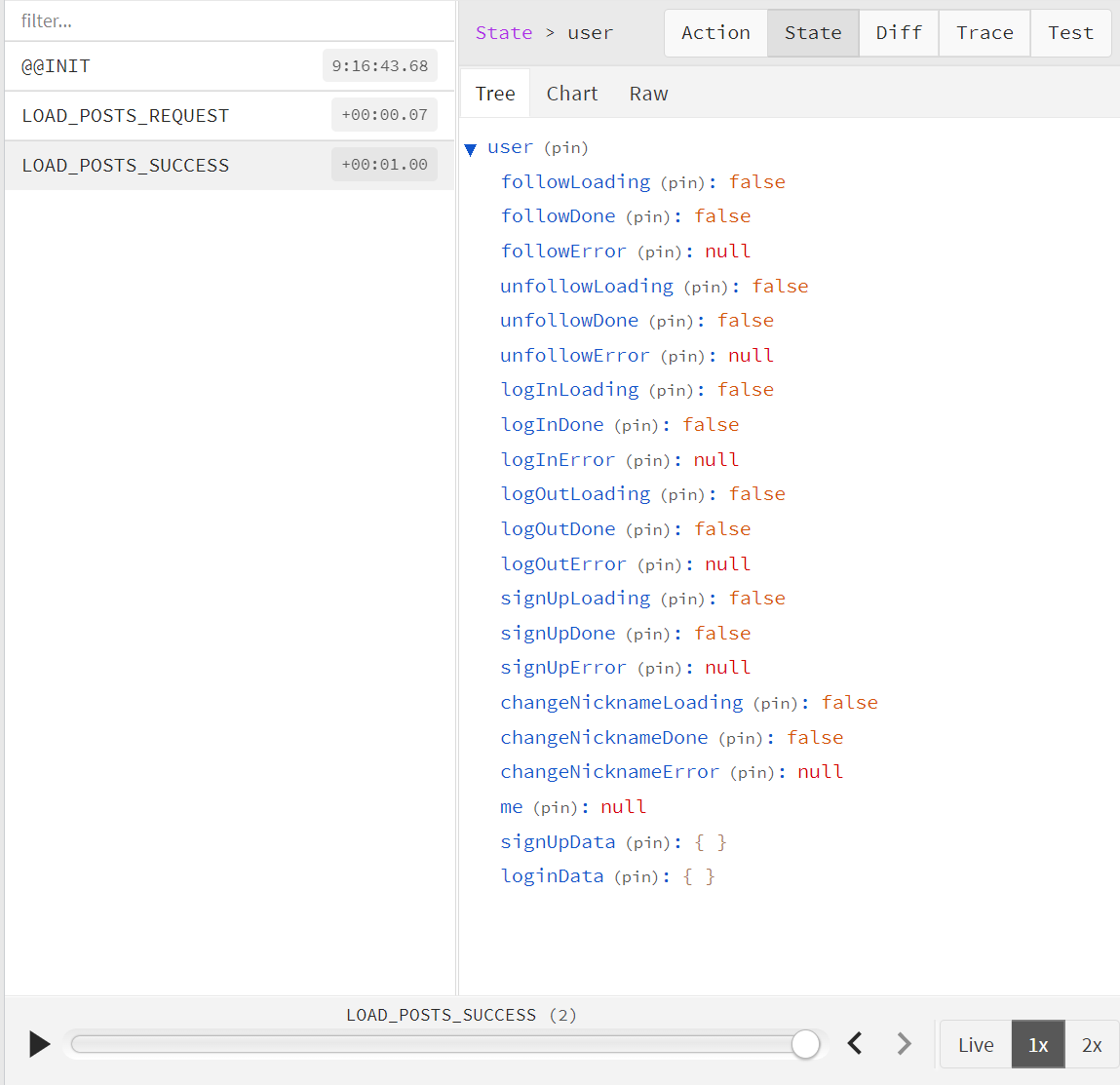Click the changeNicknameDone key
1120x1085 pixels.
(603, 738)
